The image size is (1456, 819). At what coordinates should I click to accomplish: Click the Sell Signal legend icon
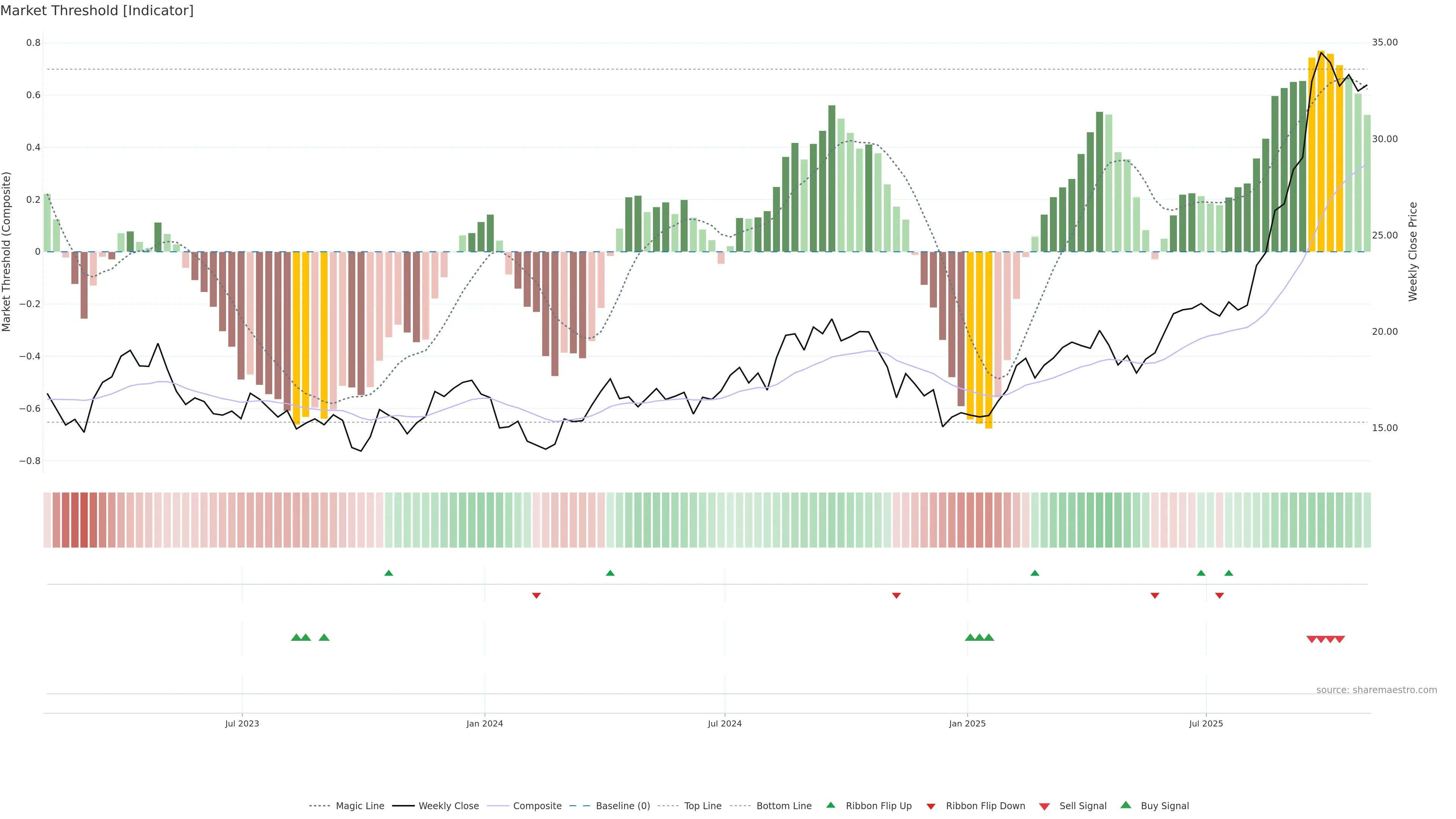[1044, 806]
